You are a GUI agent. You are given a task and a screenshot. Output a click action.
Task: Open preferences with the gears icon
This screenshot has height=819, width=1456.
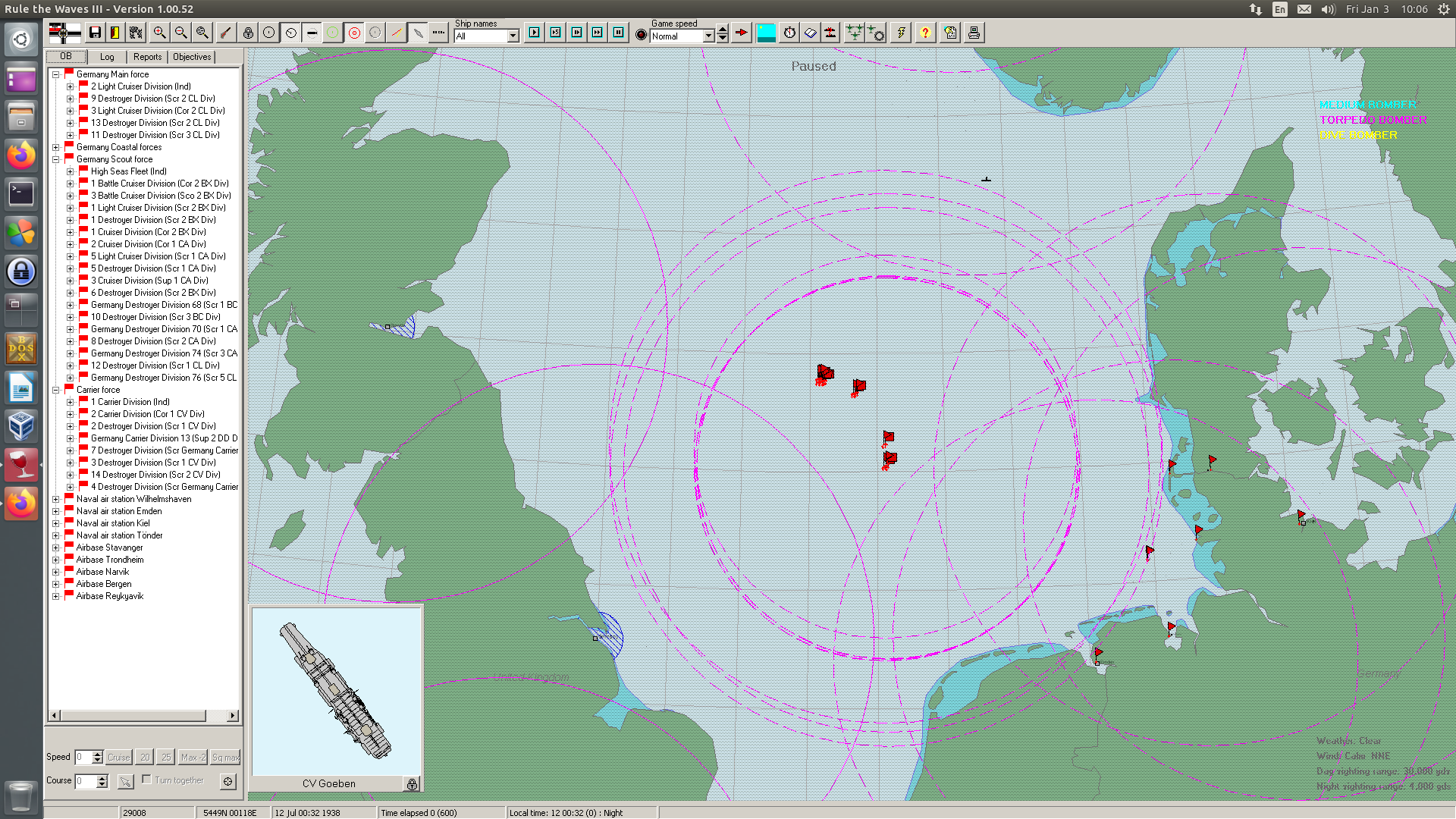(x=136, y=33)
